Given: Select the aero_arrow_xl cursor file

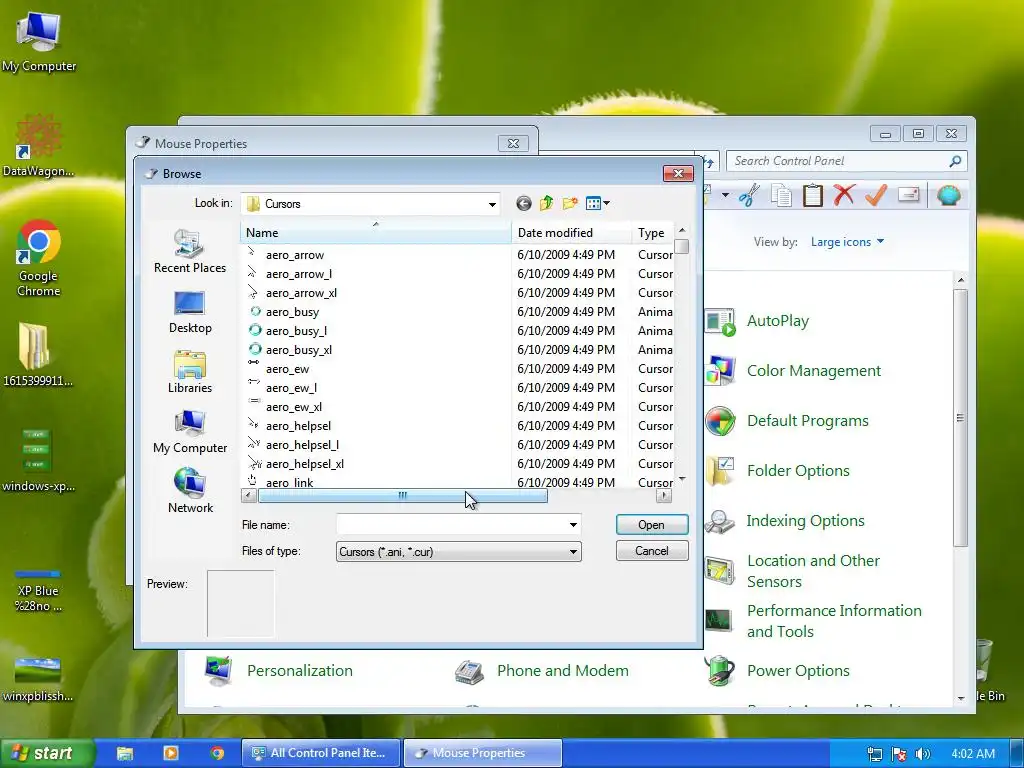Looking at the screenshot, I should coord(301,293).
